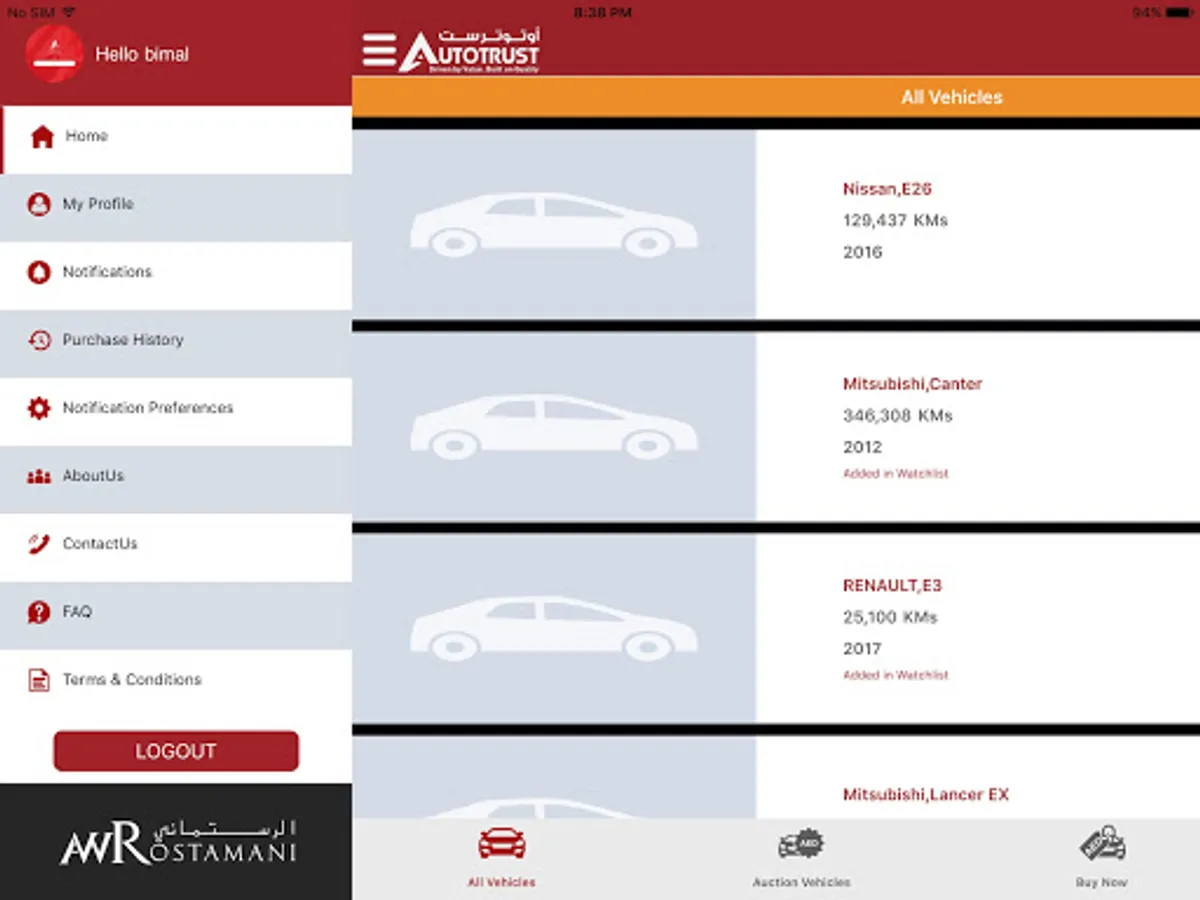
Task: Open AboutUs menu item
Action: point(176,479)
